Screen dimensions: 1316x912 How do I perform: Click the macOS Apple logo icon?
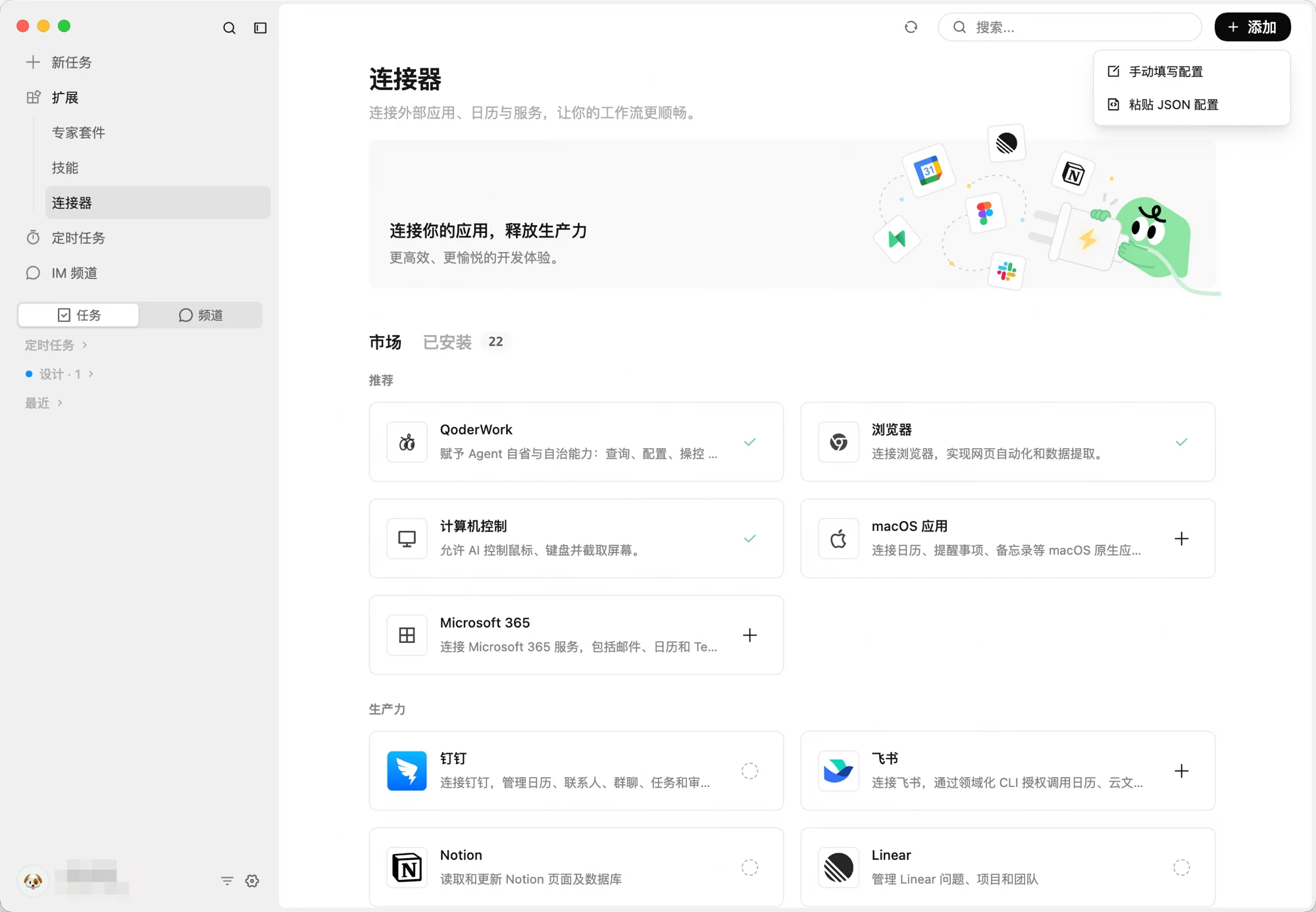coord(838,539)
